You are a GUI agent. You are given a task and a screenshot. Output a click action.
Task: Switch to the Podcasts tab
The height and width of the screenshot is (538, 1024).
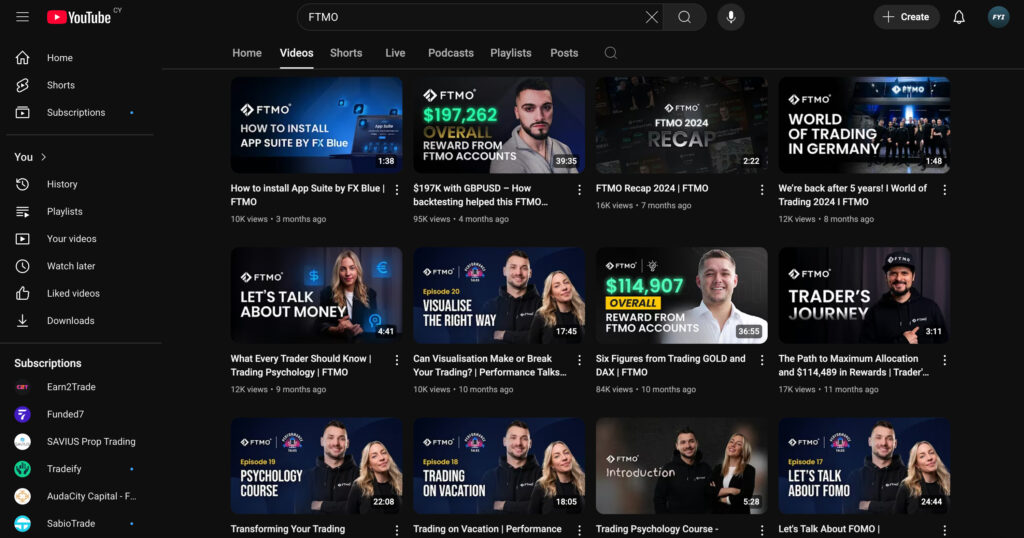[451, 53]
